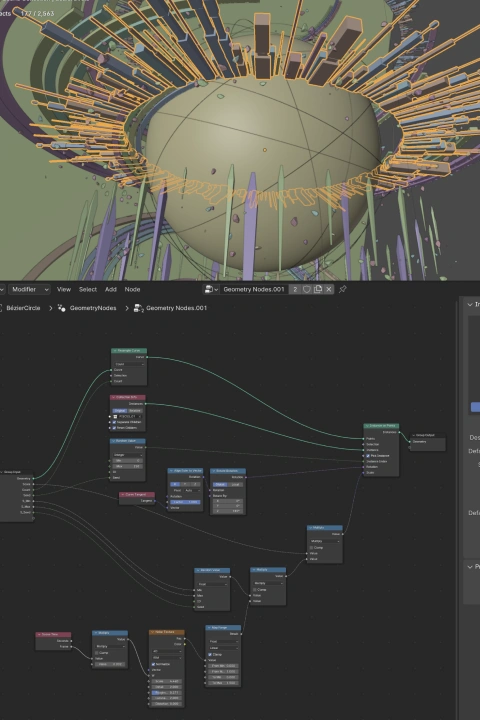Toggle Pick Instance checkbox
480x720 pixels.
coord(368,456)
